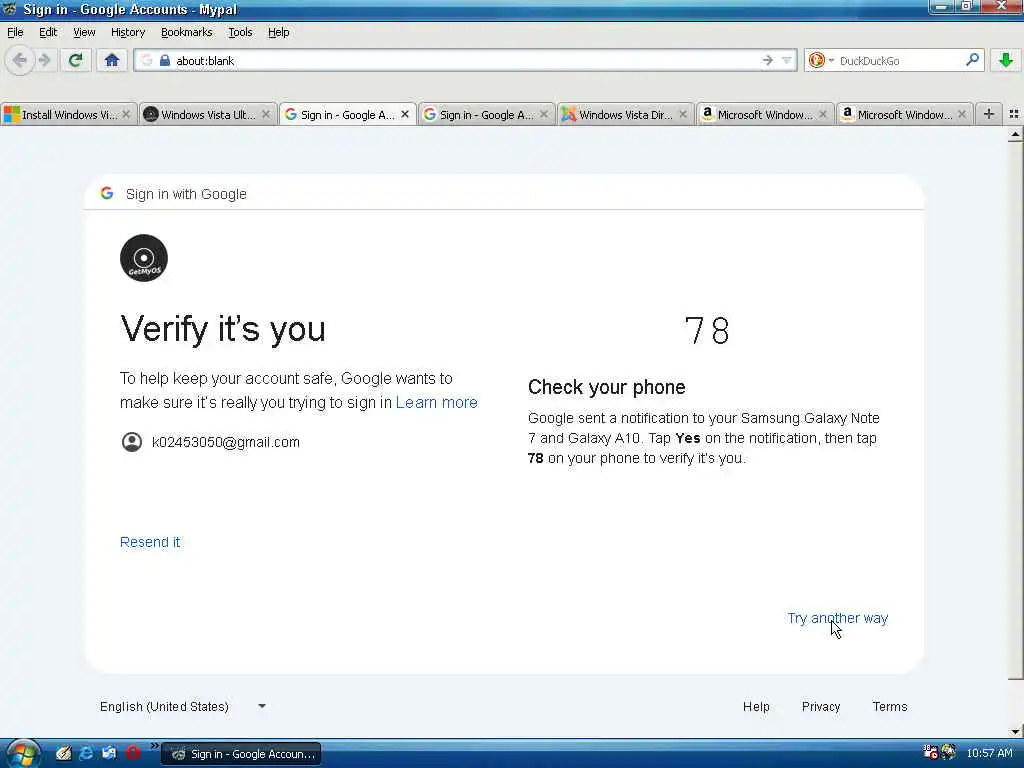Click the scrollbar up arrow
Screen dimensions: 1024x768
(x=1015, y=135)
